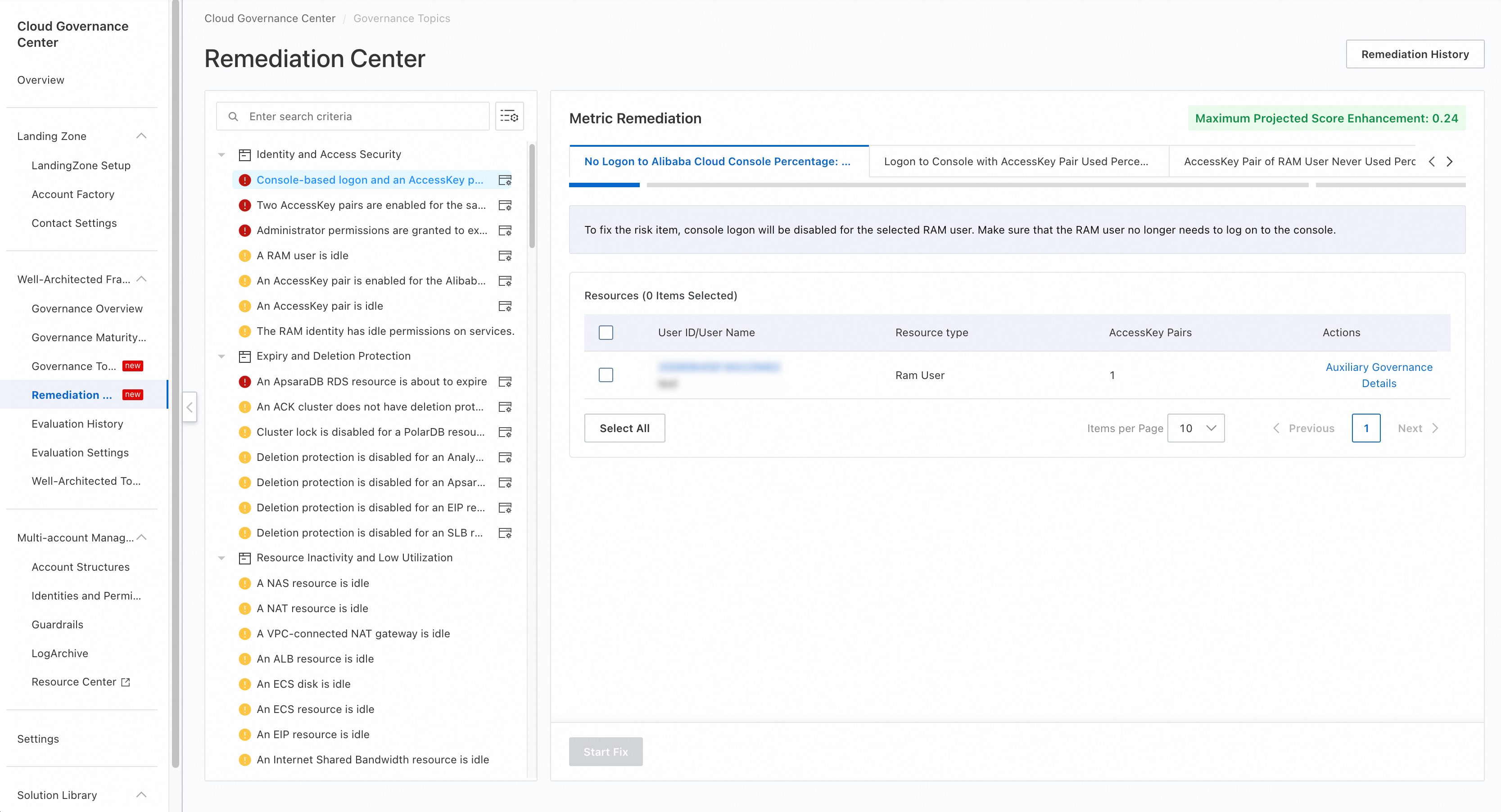
Task: Open Evaluation History in sidebar
Action: pos(77,424)
